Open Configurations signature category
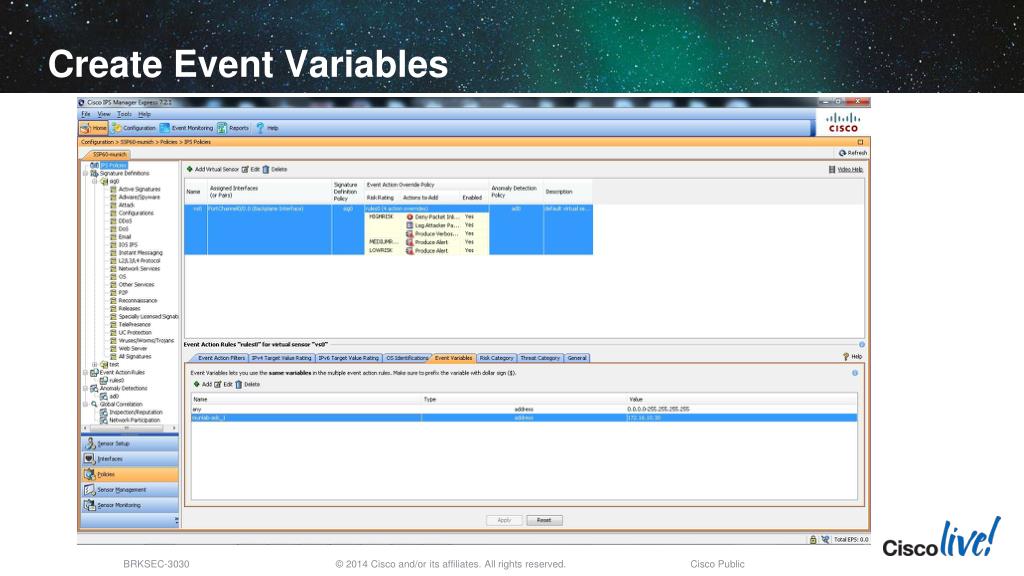Screen dimensions: 1024x576 pos(136,213)
